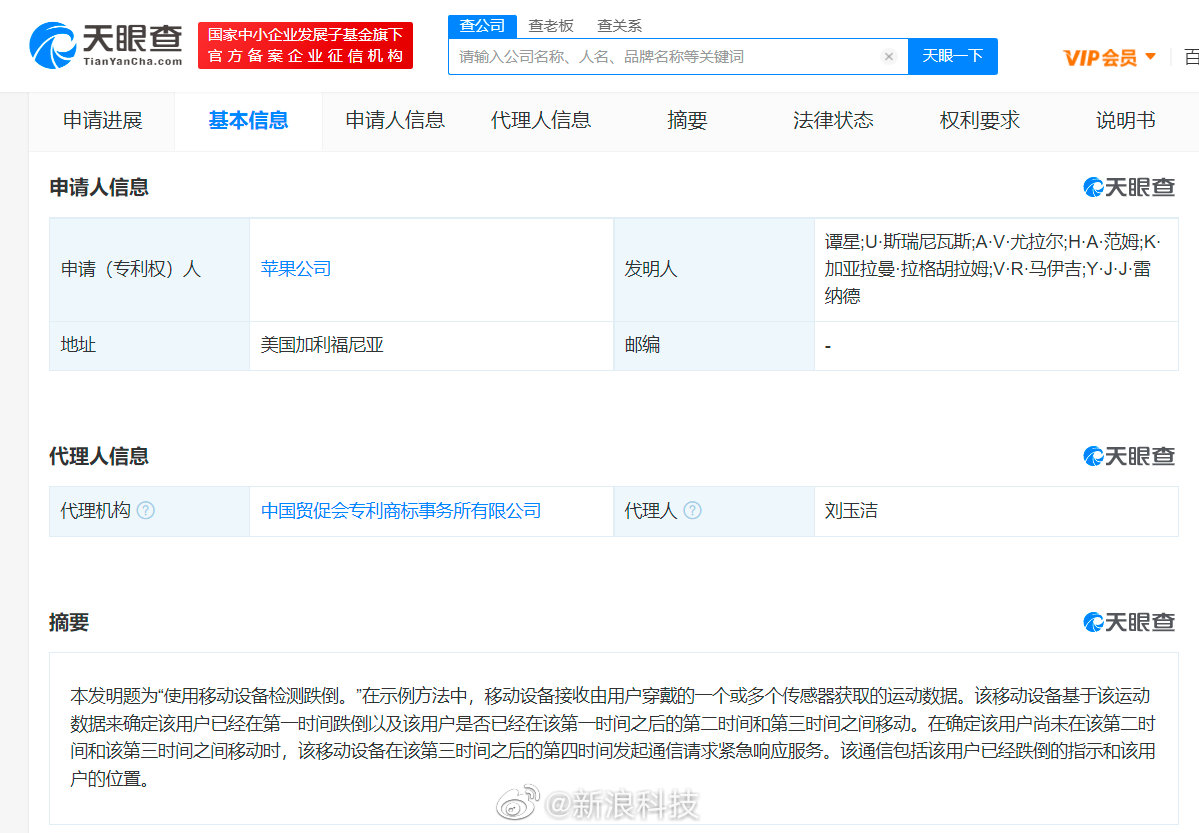Clear the search box with the X icon
This screenshot has height=833, width=1199.
coord(888,57)
